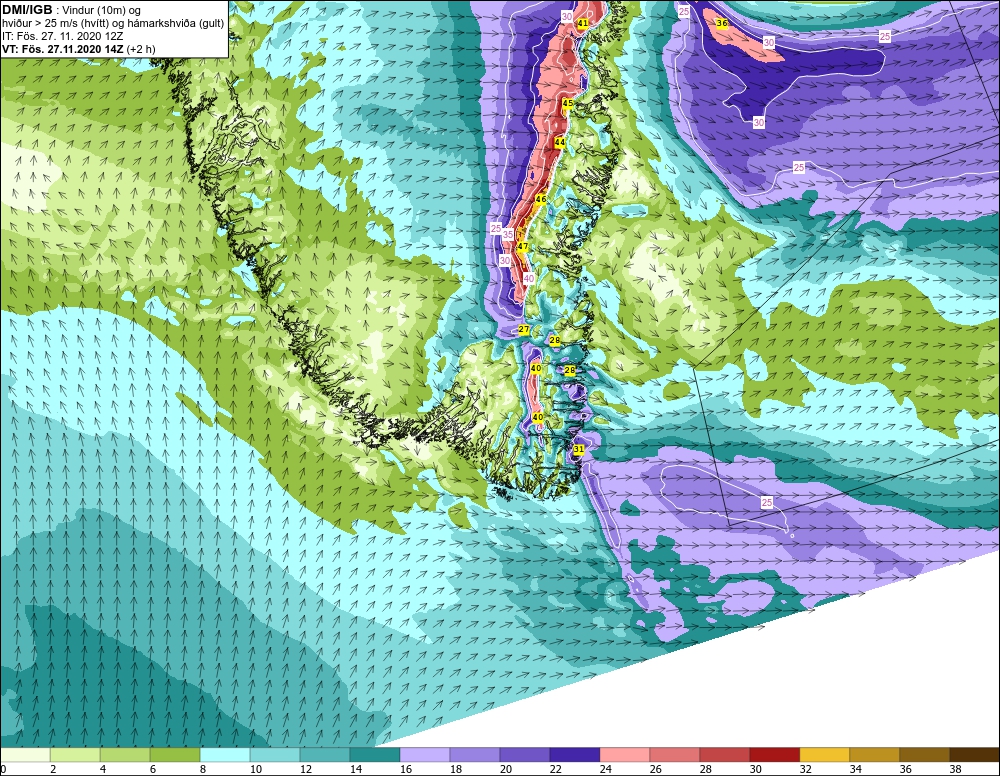The height and width of the screenshot is (776, 1000).
Task: Click the 12–14 m/s teal legend swatch
Action: [325, 755]
